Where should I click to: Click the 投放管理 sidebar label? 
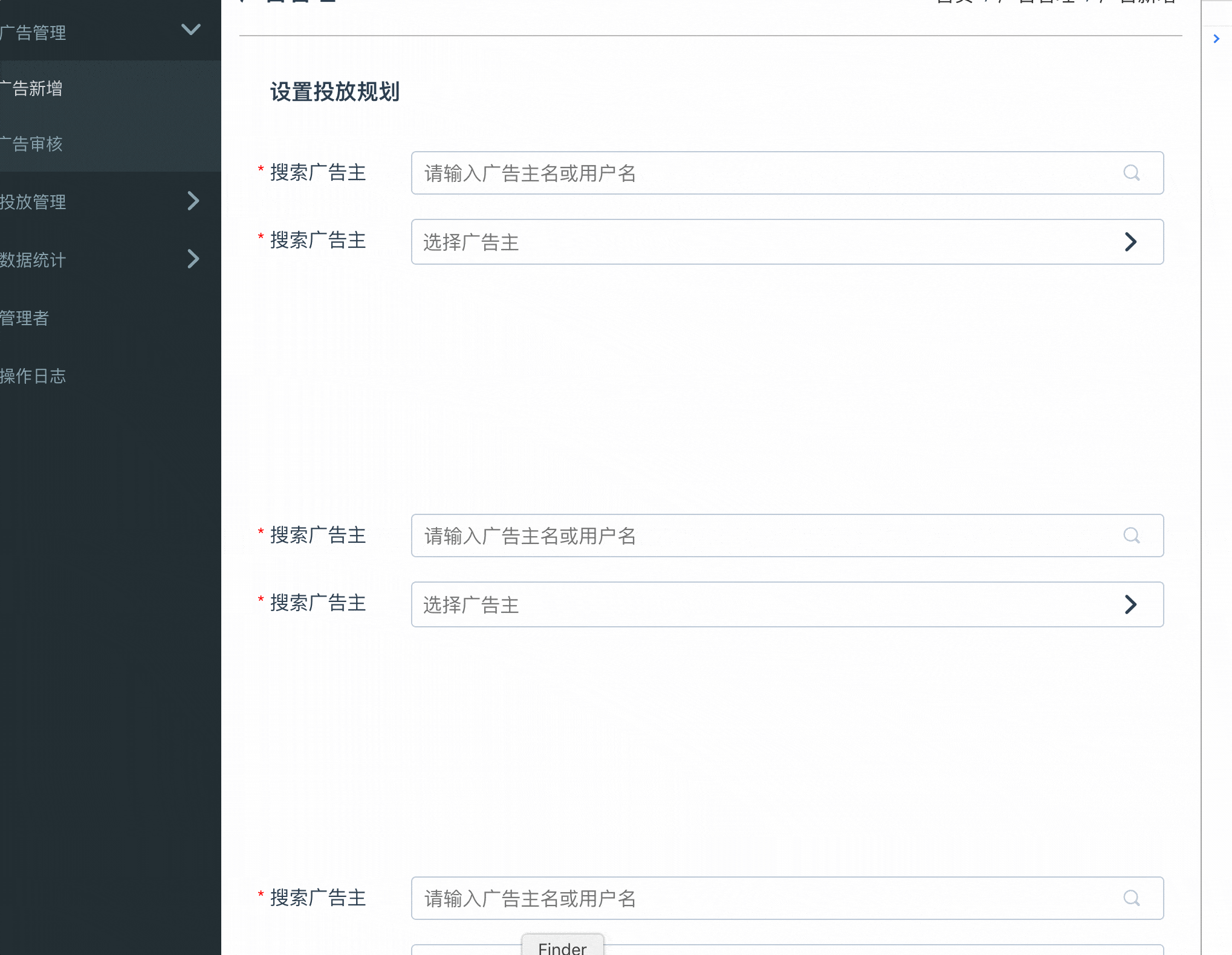[34, 202]
